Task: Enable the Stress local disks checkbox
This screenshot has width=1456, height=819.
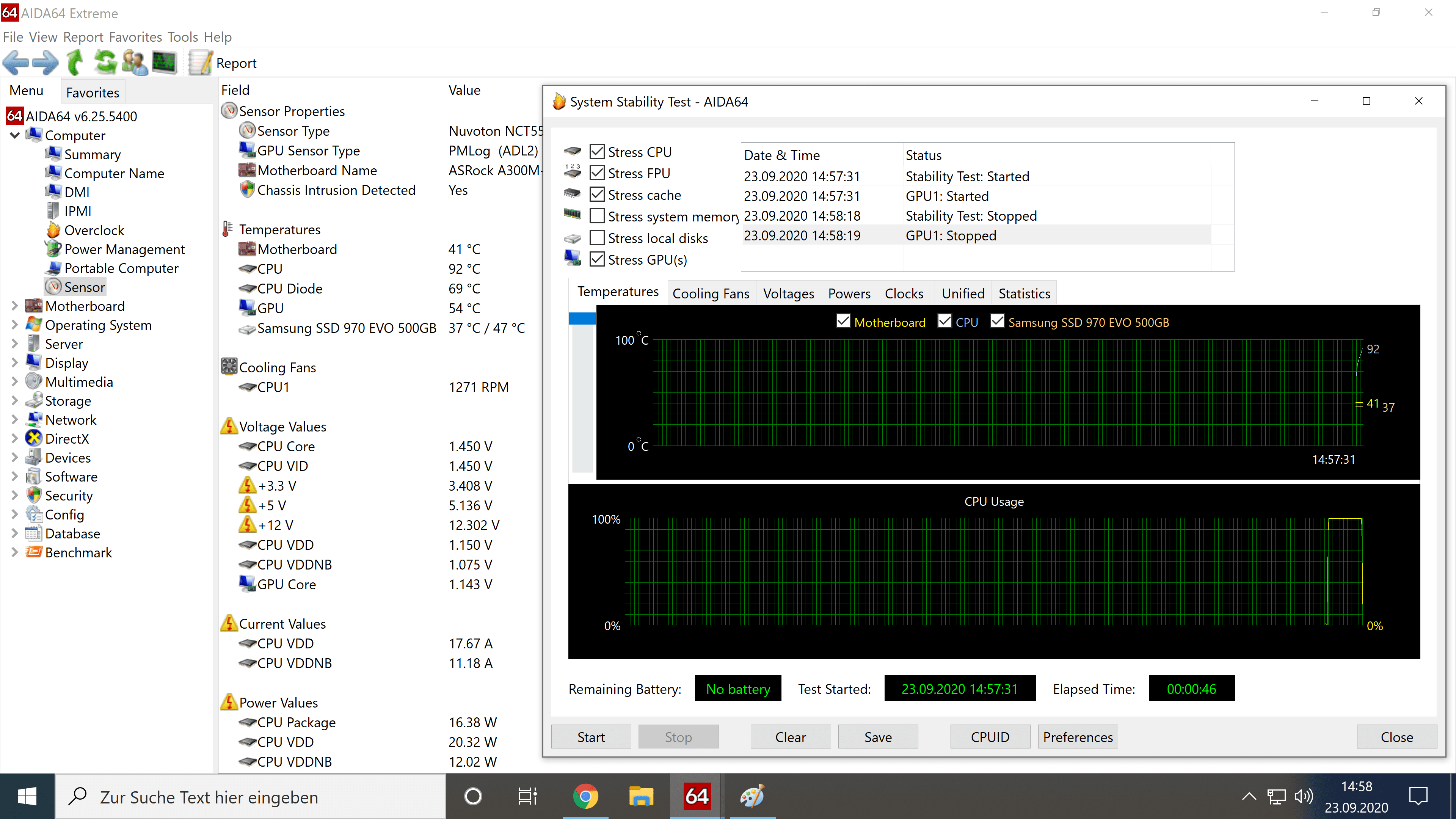Action: click(x=597, y=237)
